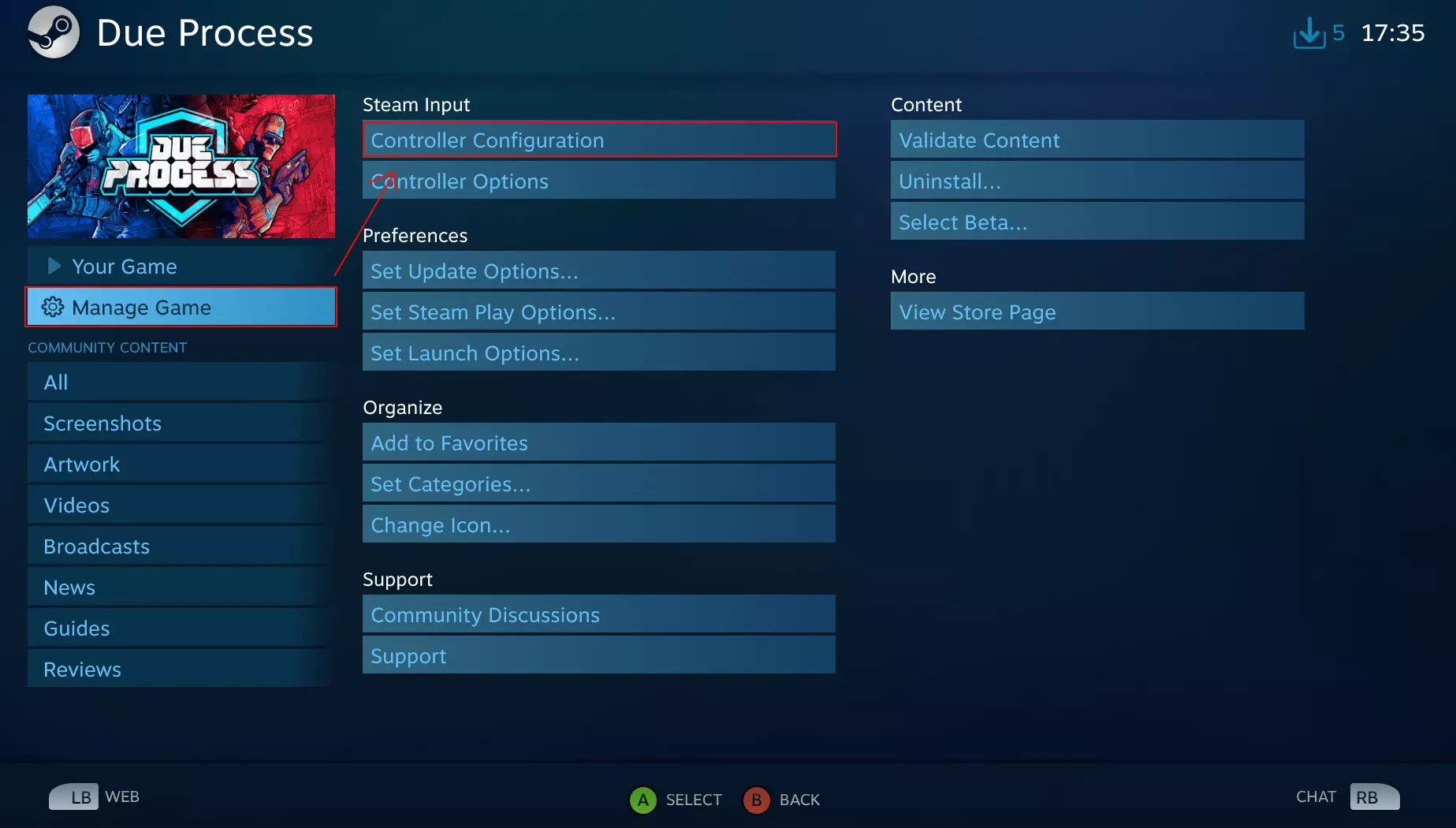This screenshot has height=828, width=1456.
Task: Click the Preferences section heading
Action: (415, 236)
